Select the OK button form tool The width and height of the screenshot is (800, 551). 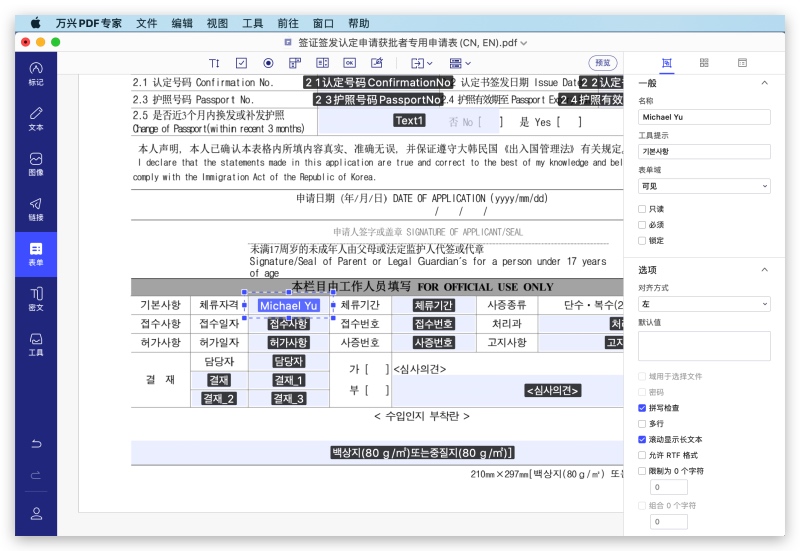click(x=350, y=63)
